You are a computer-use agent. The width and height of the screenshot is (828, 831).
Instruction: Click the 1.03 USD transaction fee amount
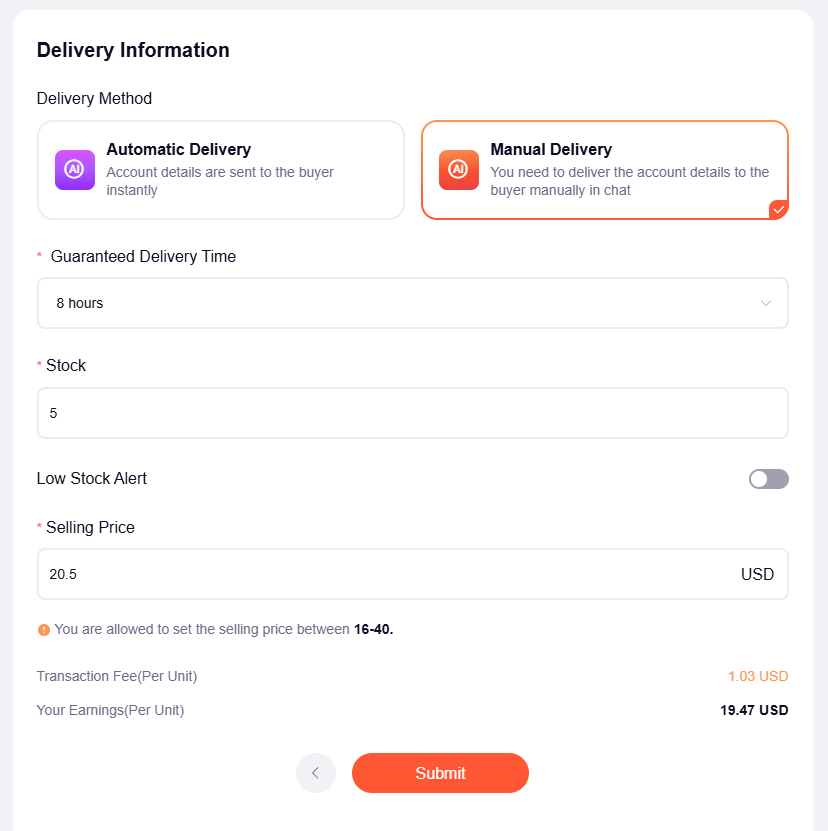click(758, 676)
